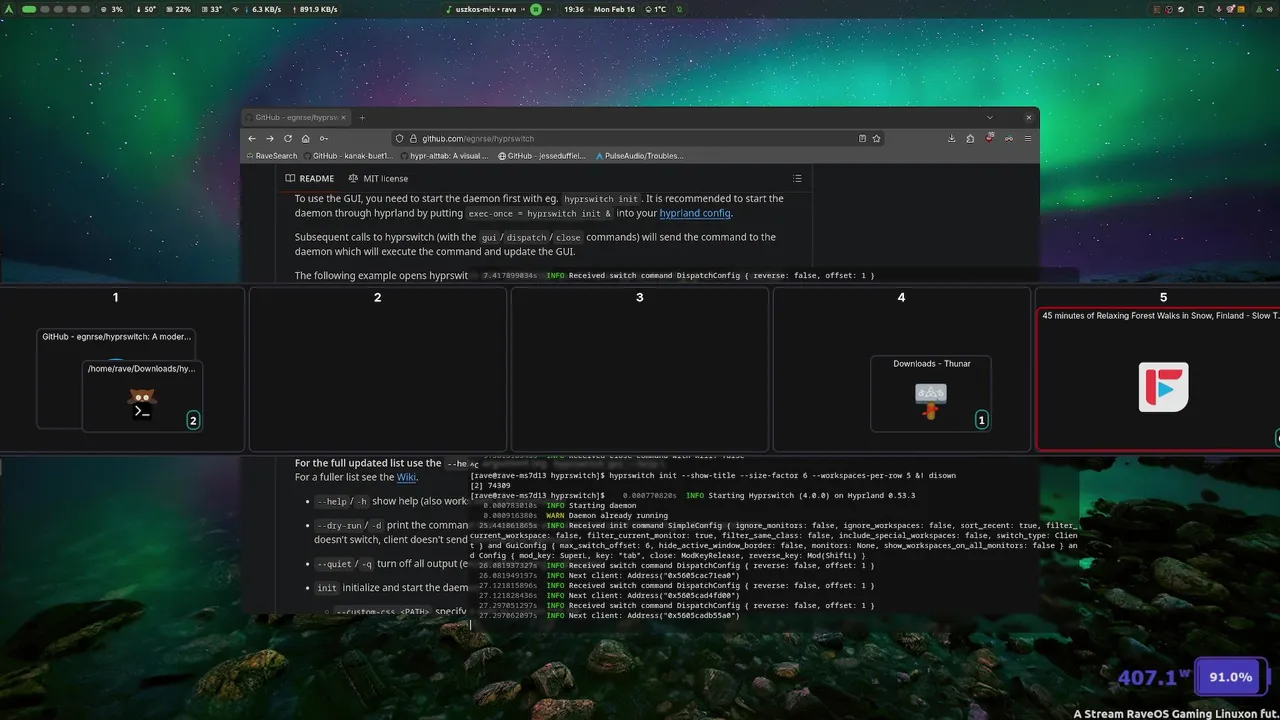This screenshot has height=720, width=1280.
Task: Select the GitHub - egnrse/hyprswitch browser tab
Action: coord(295,117)
